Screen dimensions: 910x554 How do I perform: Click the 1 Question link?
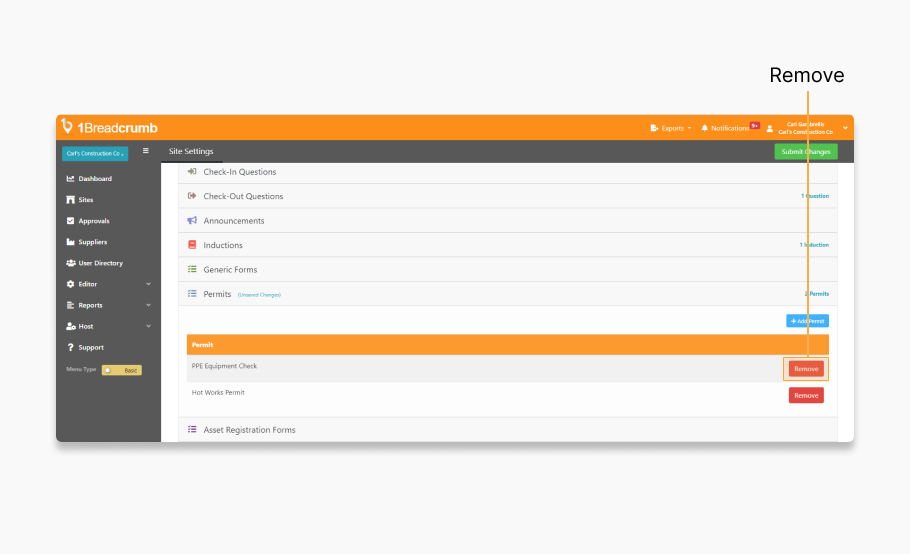point(815,196)
